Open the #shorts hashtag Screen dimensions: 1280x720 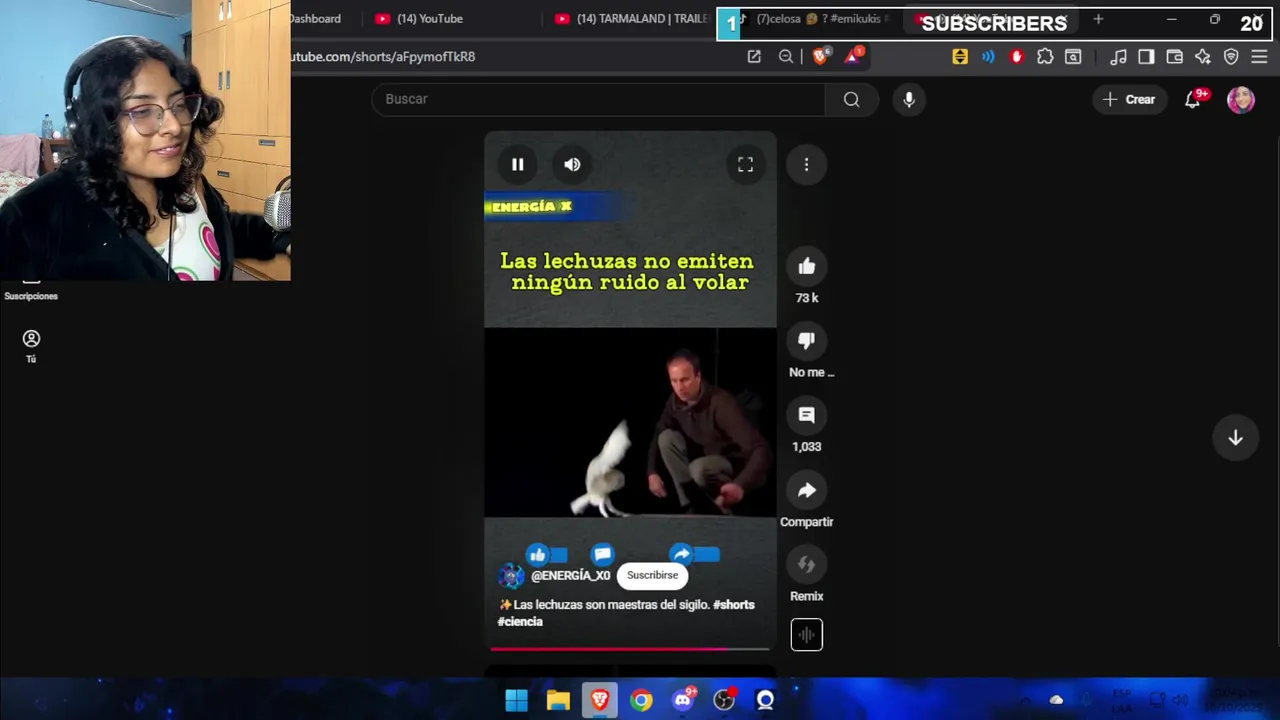[734, 605]
